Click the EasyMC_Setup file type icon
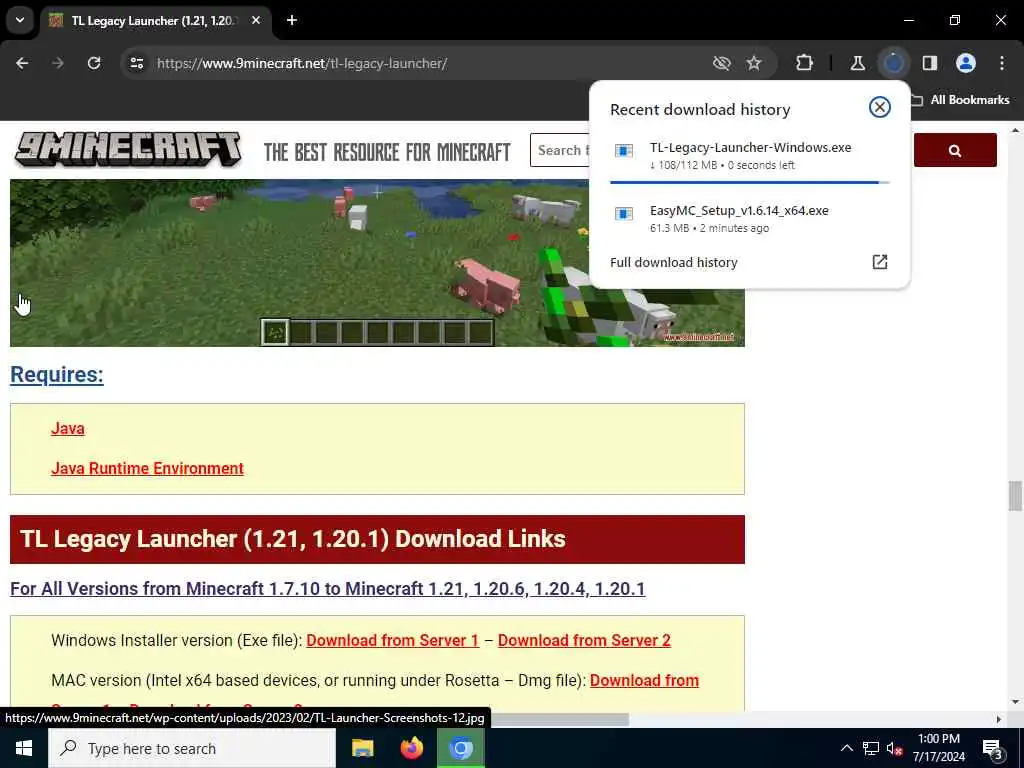Screen dimensions: 1024x768 624,214
